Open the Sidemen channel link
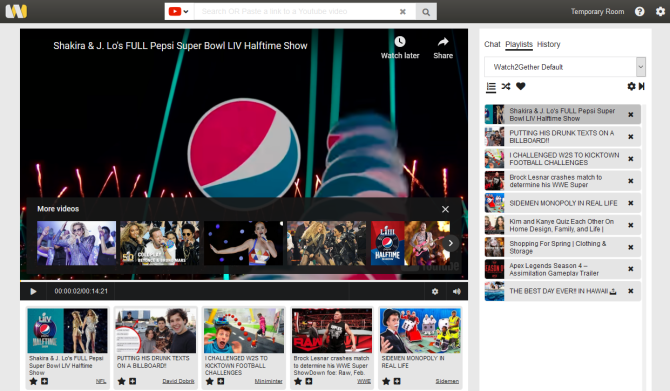Image resolution: width=670 pixels, height=391 pixels. coord(447,381)
